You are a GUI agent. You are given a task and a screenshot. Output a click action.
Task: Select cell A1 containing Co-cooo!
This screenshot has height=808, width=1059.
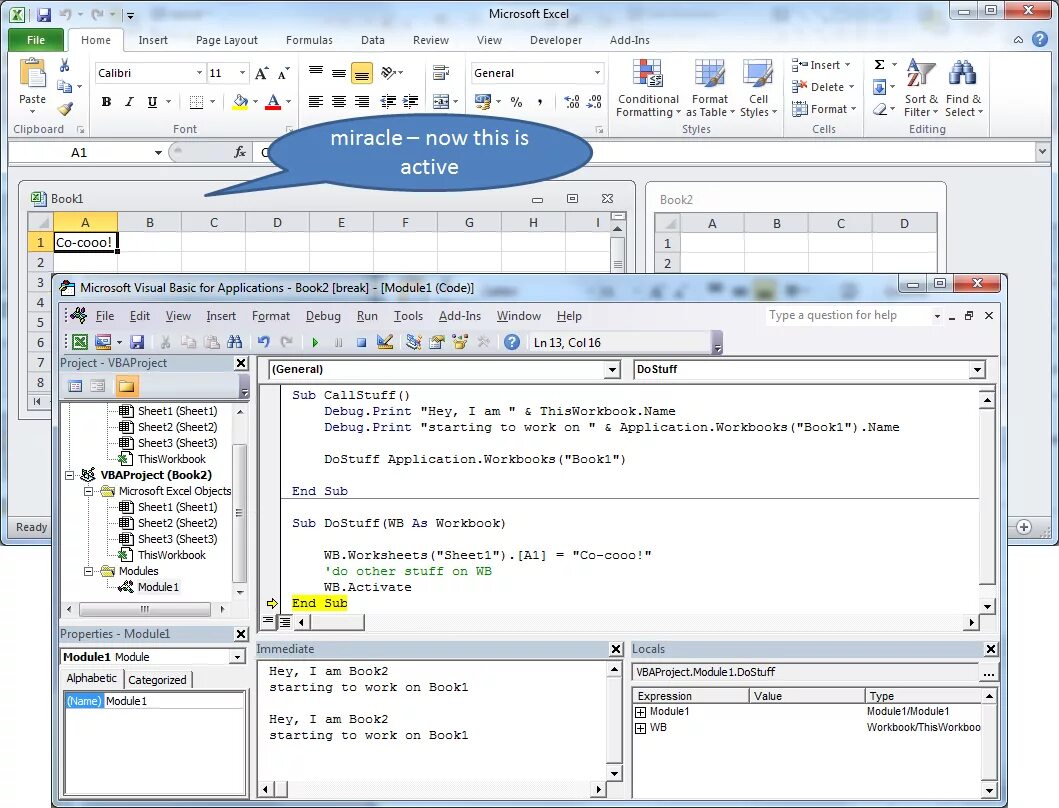[x=85, y=242]
